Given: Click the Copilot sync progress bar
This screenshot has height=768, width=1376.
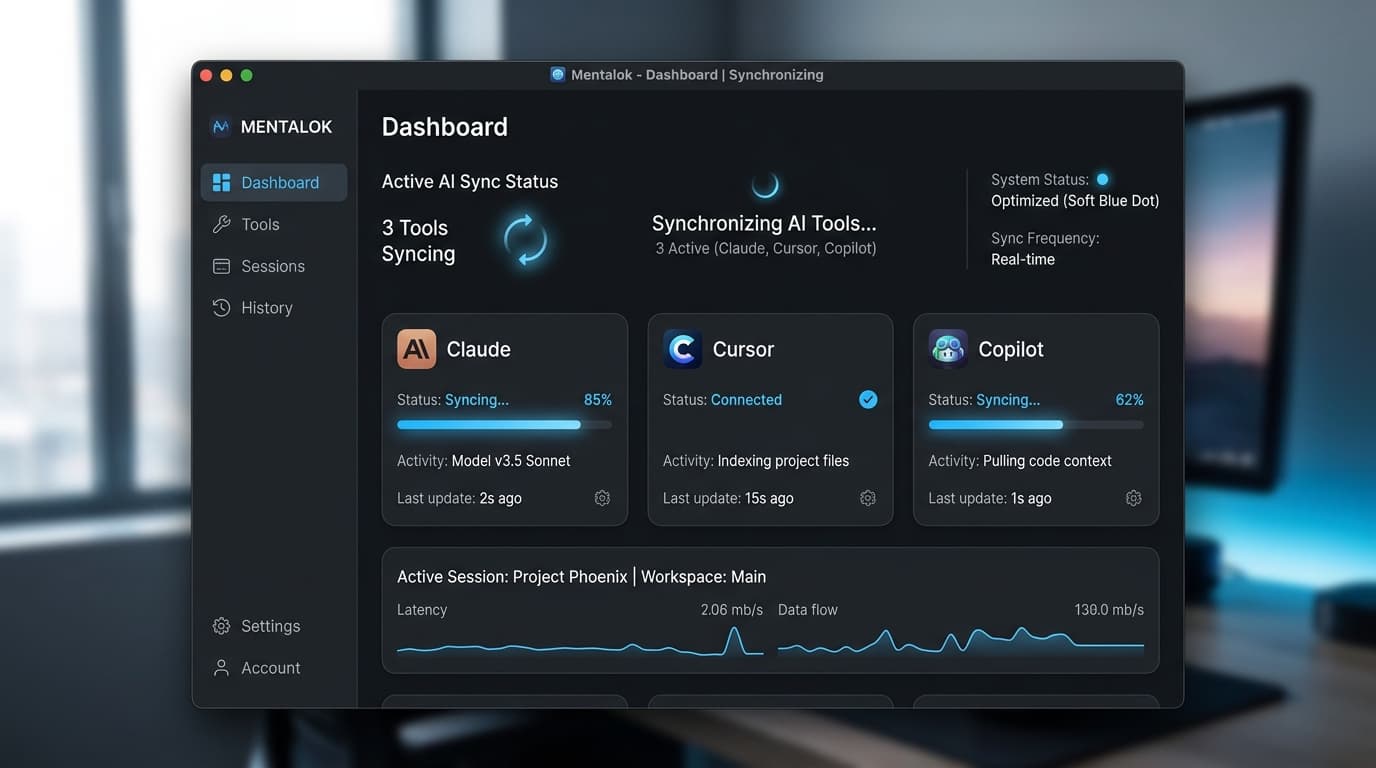Looking at the screenshot, I should [1036, 425].
